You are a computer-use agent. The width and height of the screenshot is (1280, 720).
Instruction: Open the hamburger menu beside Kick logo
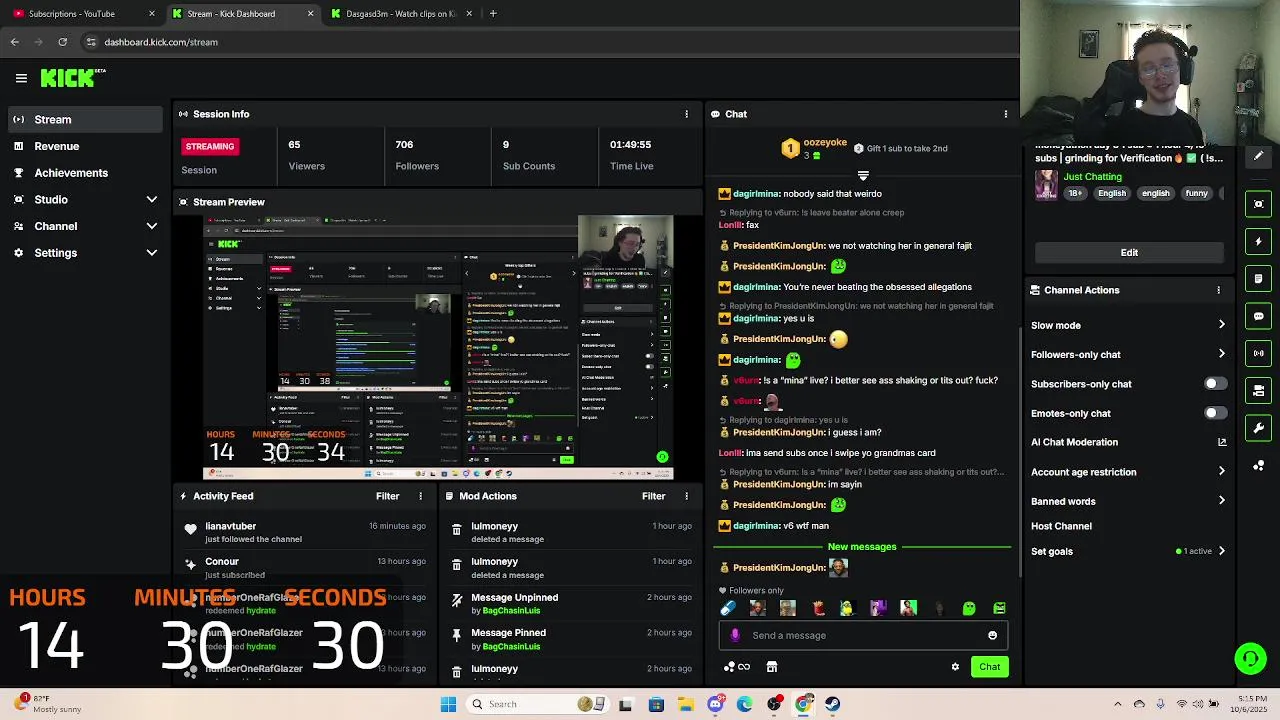[21, 78]
